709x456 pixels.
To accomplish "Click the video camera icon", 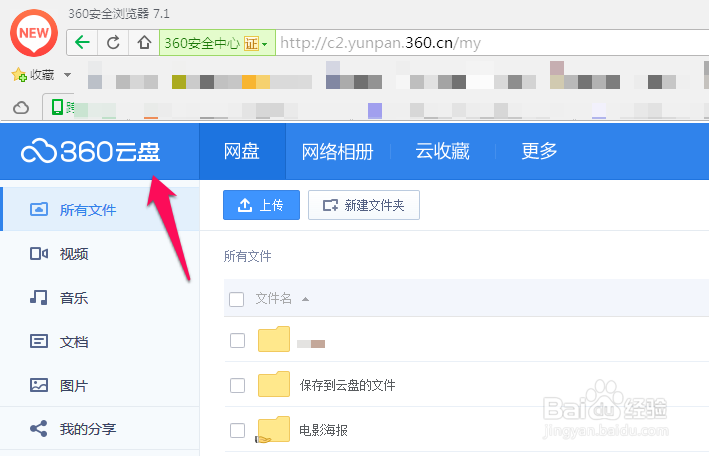I will click(x=39, y=254).
